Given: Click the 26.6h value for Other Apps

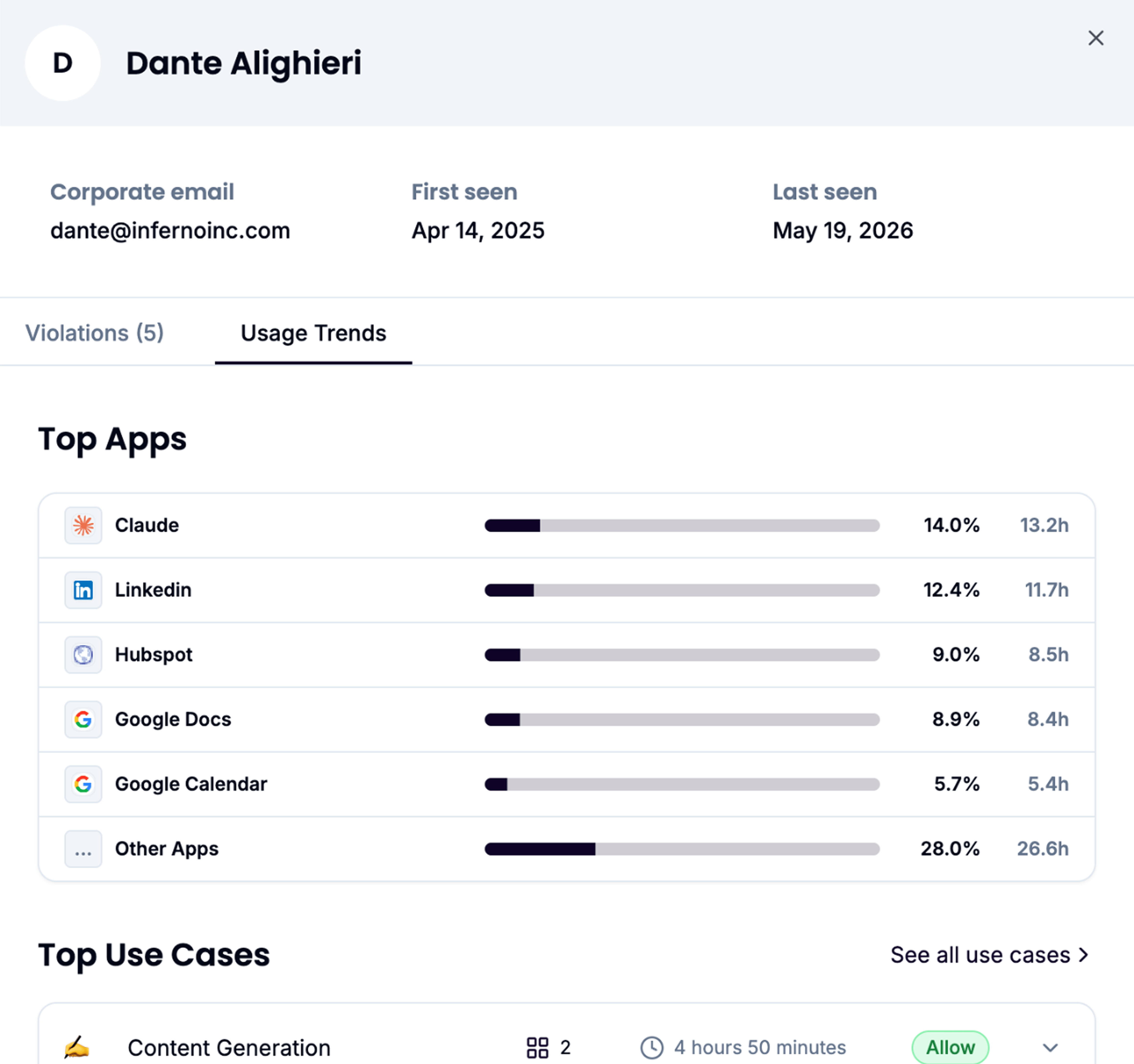Looking at the screenshot, I should 1043,849.
